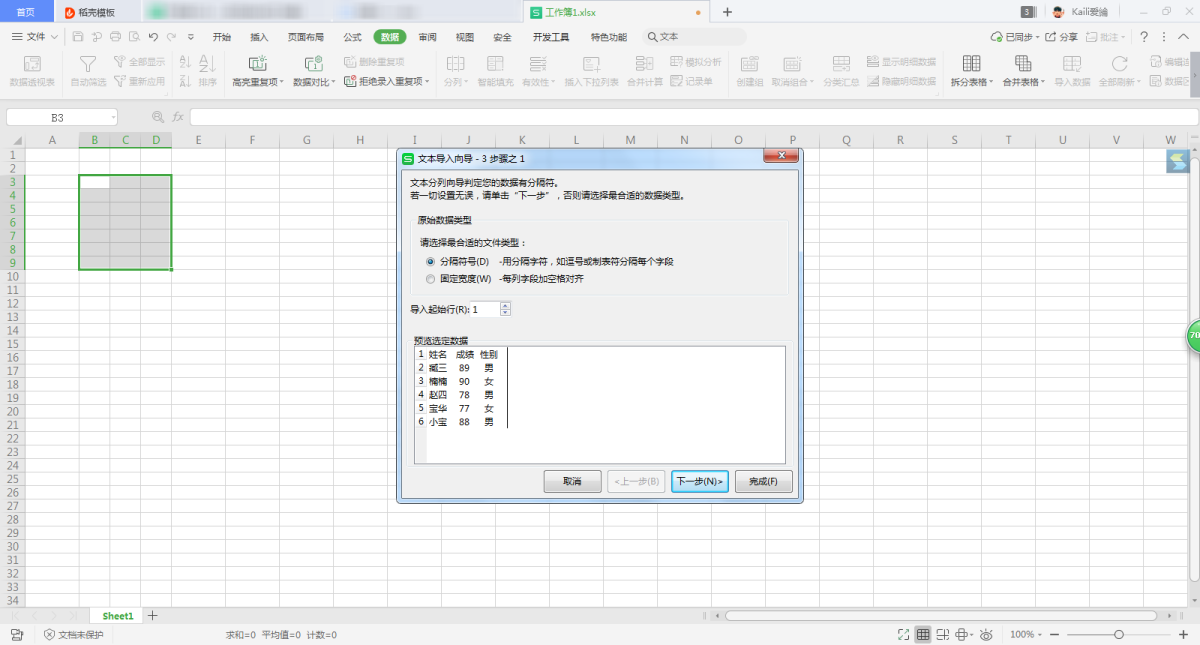Select the 固定宽度(W) radio option
Image resolution: width=1200 pixels, height=645 pixels.
click(x=431, y=279)
